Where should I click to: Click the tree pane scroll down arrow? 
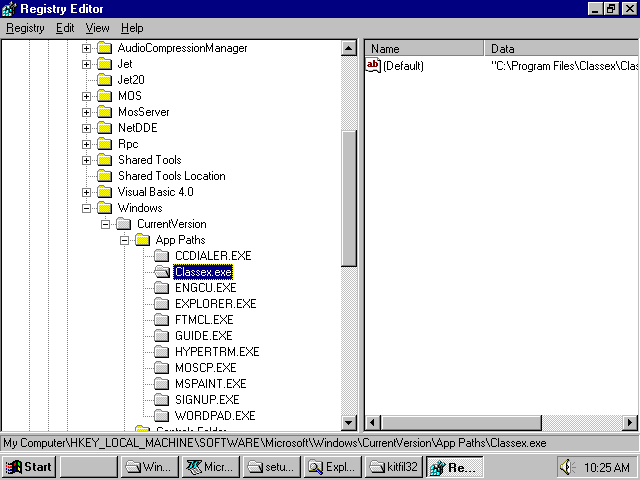click(x=349, y=423)
